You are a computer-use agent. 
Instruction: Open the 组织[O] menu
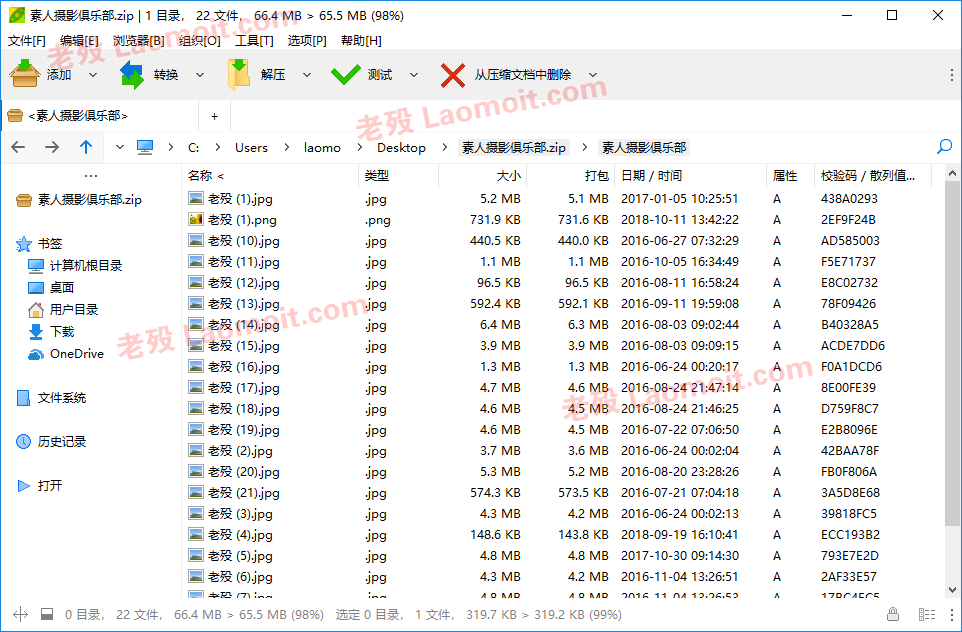199,40
